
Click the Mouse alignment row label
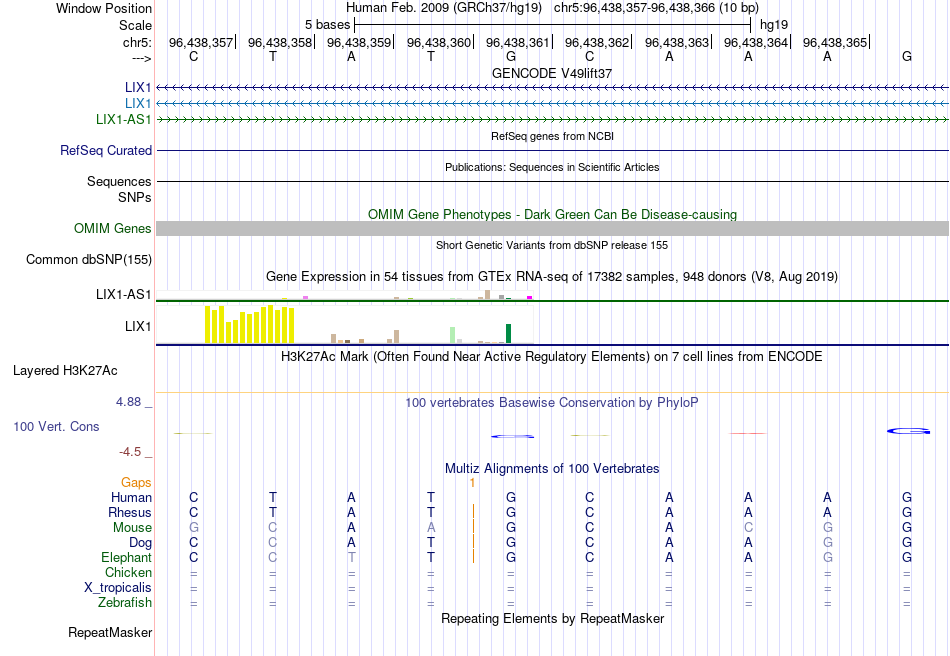click(132, 528)
